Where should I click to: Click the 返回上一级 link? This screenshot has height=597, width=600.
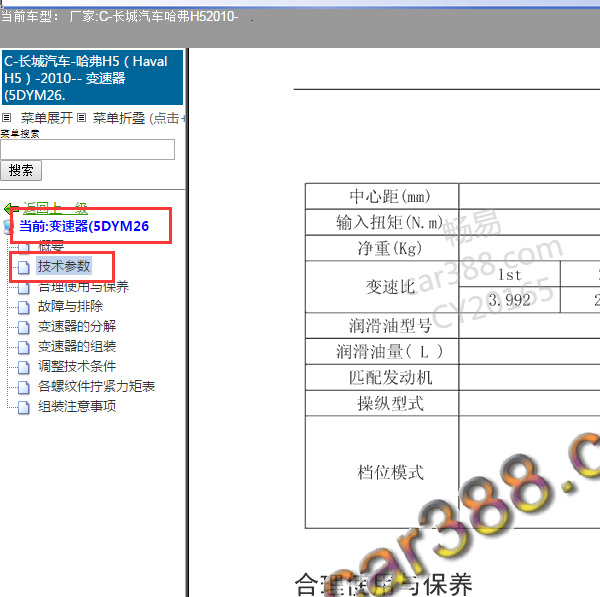click(55, 209)
